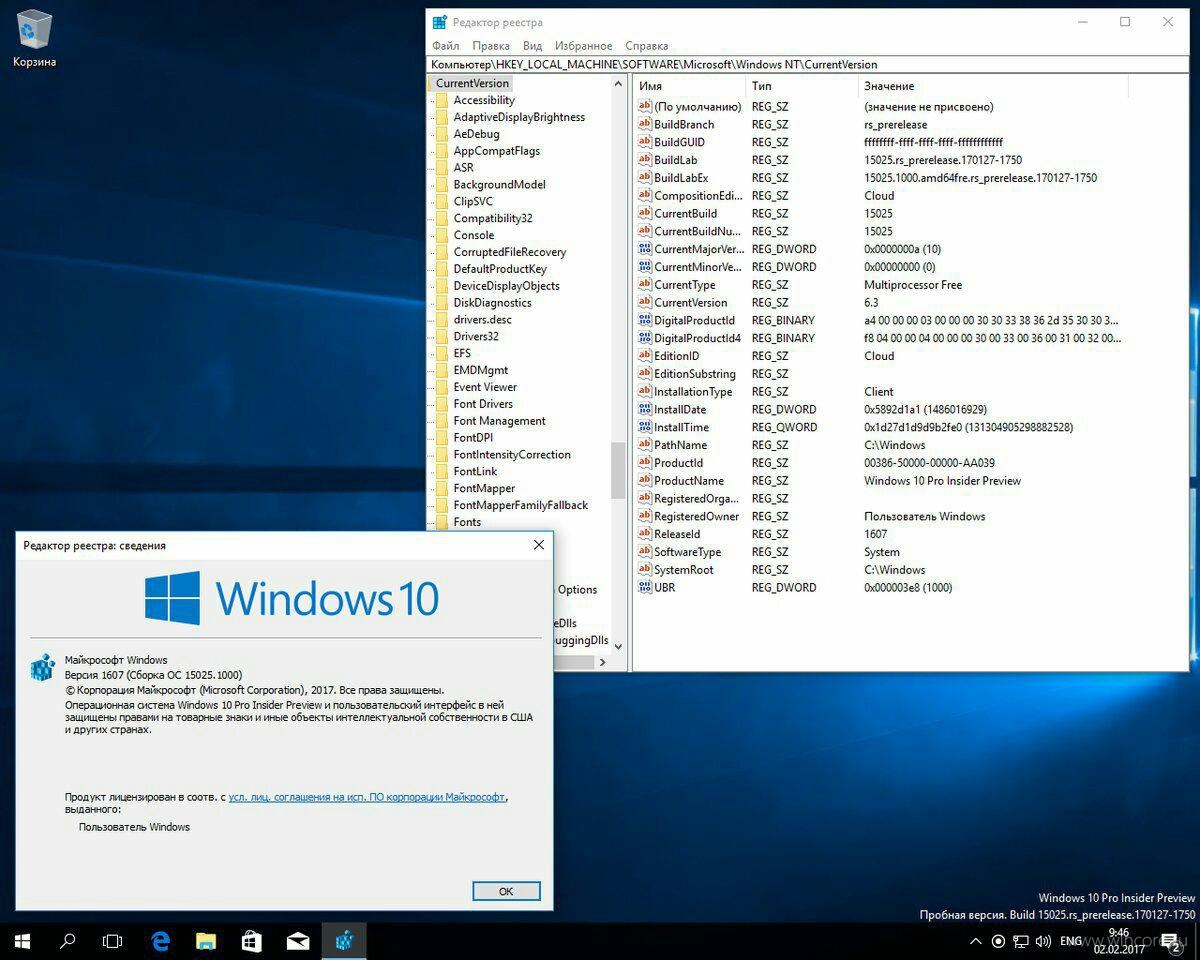The width and height of the screenshot is (1200, 960).
Task: Select the CorruptedFileRecovery key
Action: tap(509, 252)
